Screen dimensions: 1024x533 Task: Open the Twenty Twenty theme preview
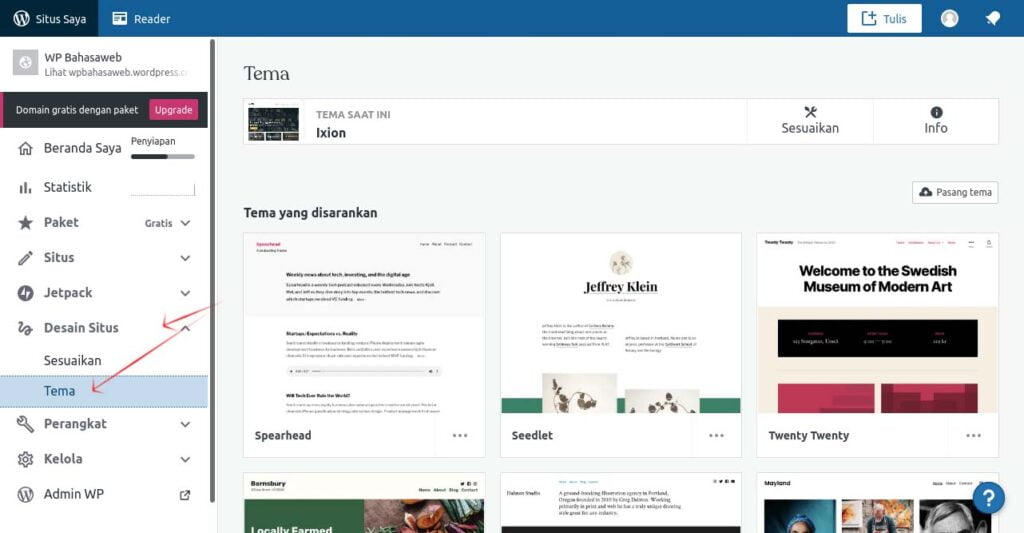click(878, 323)
